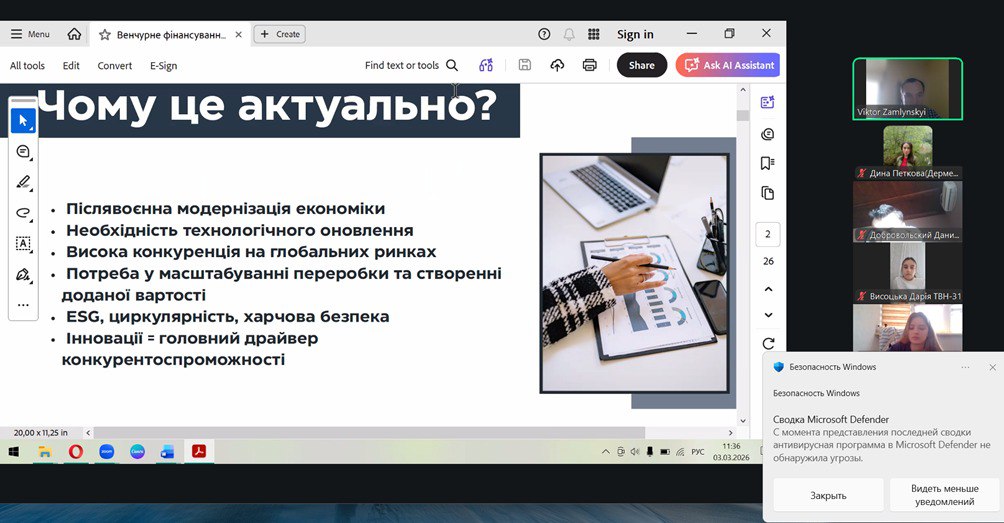Open the add comment tool

point(23,152)
